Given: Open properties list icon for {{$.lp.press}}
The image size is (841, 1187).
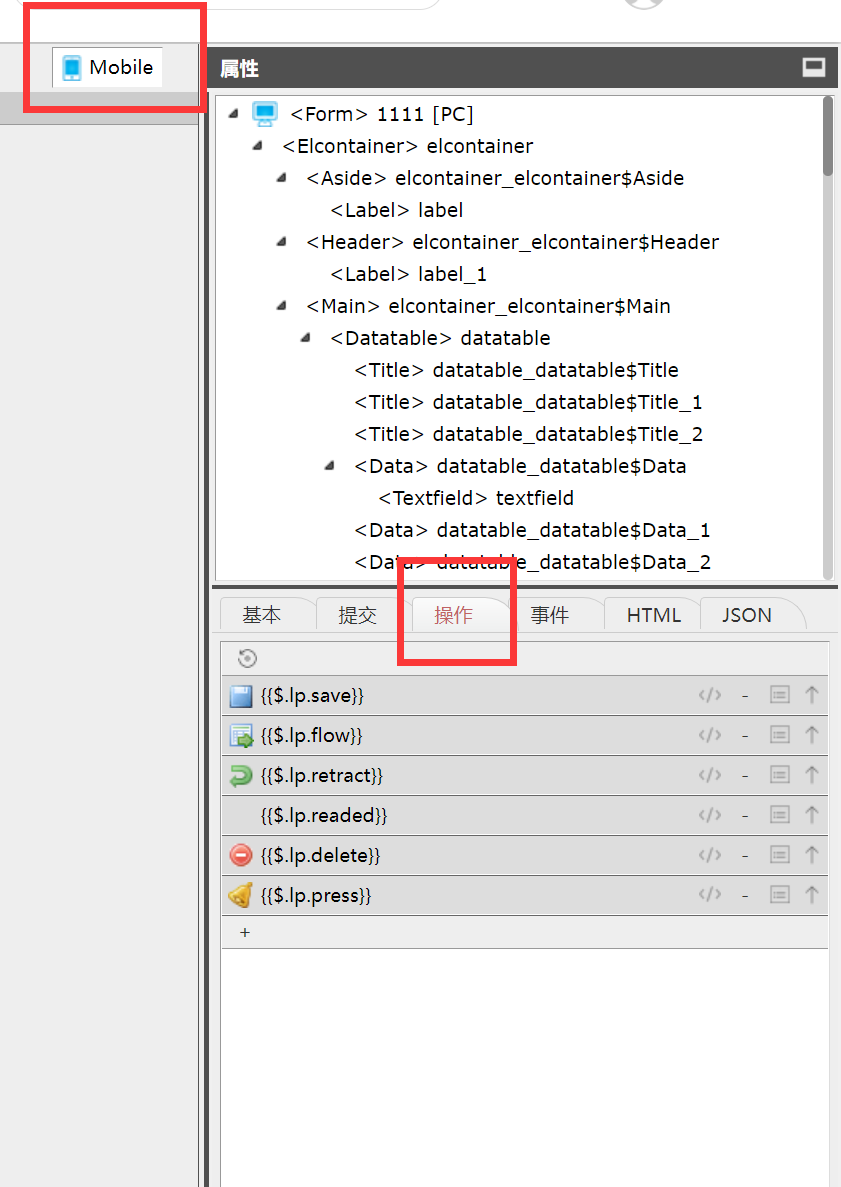Looking at the screenshot, I should [780, 896].
